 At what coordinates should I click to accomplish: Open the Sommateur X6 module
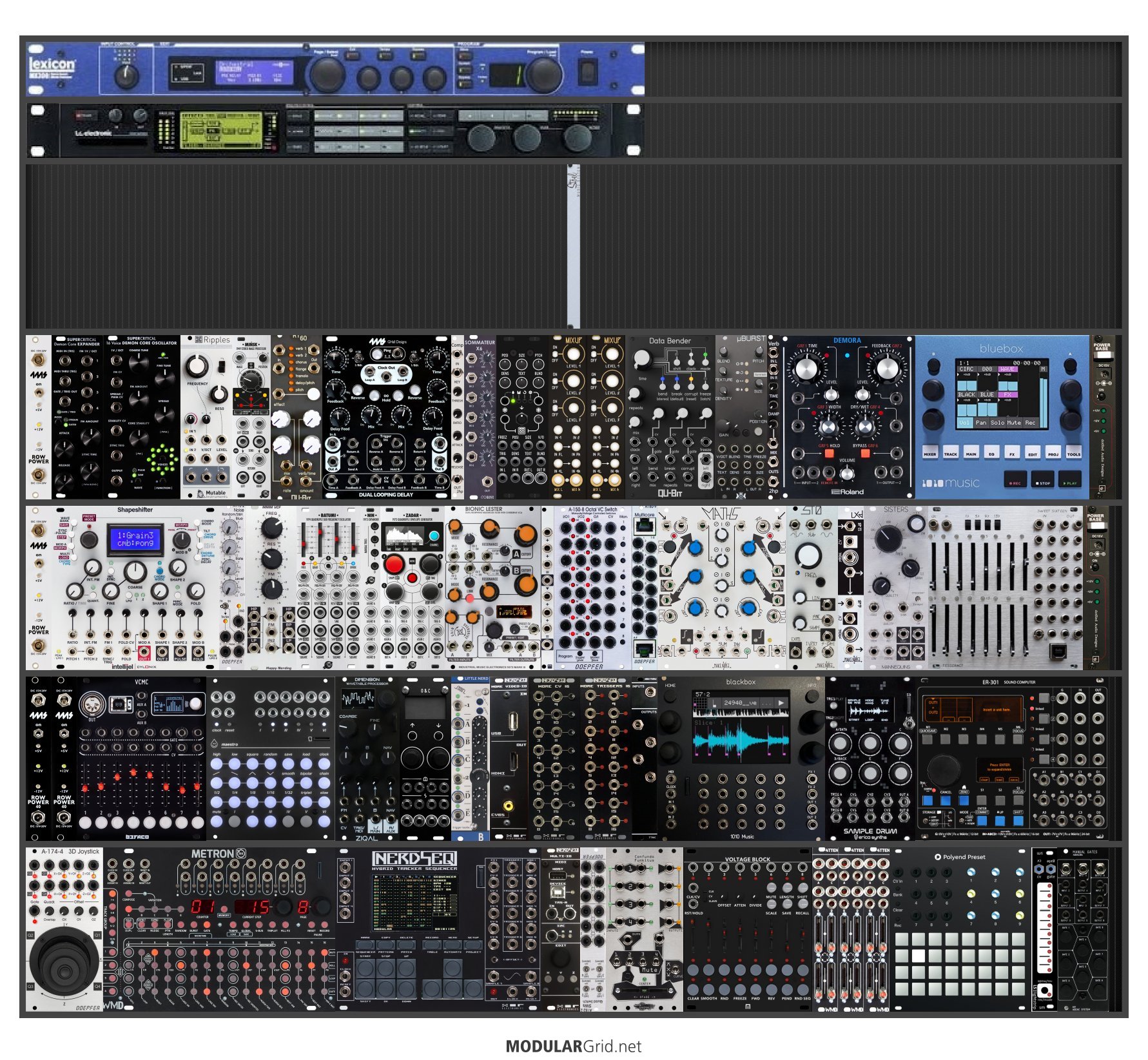click(x=480, y=417)
